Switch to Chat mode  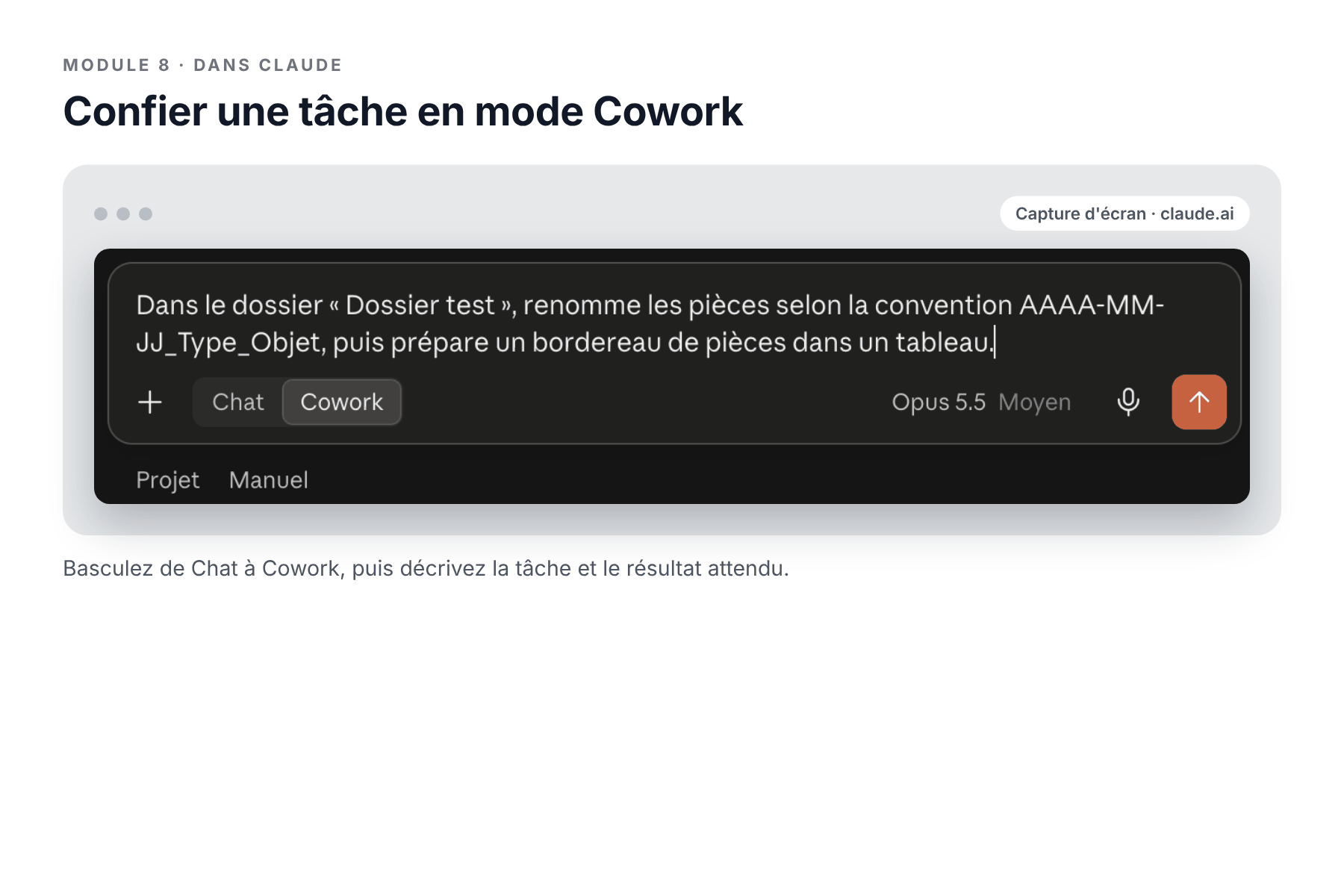pos(238,402)
